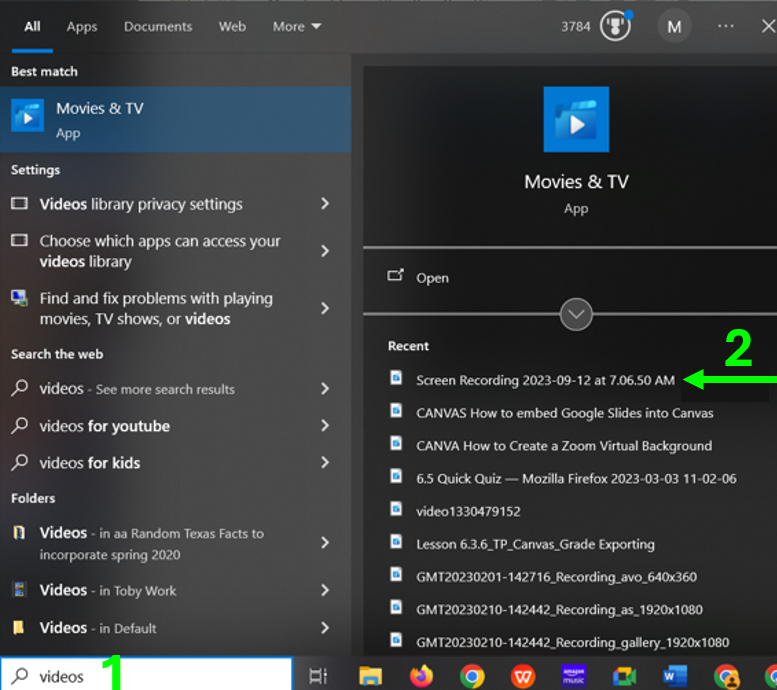Click Open for Movies & TV
Screen dimensions: 777x690
[432, 278]
